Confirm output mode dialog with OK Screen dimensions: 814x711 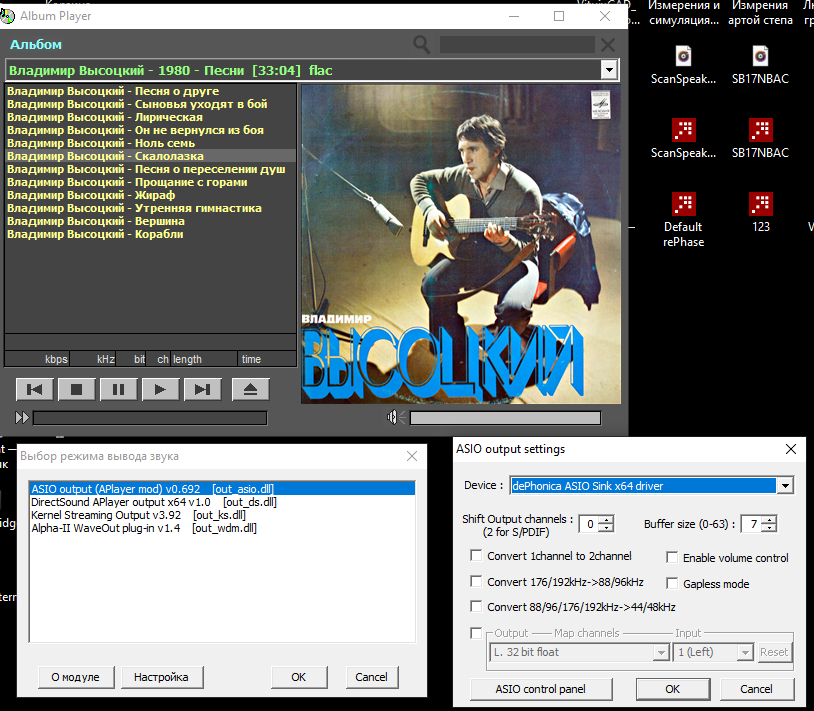pyautogui.click(x=299, y=677)
